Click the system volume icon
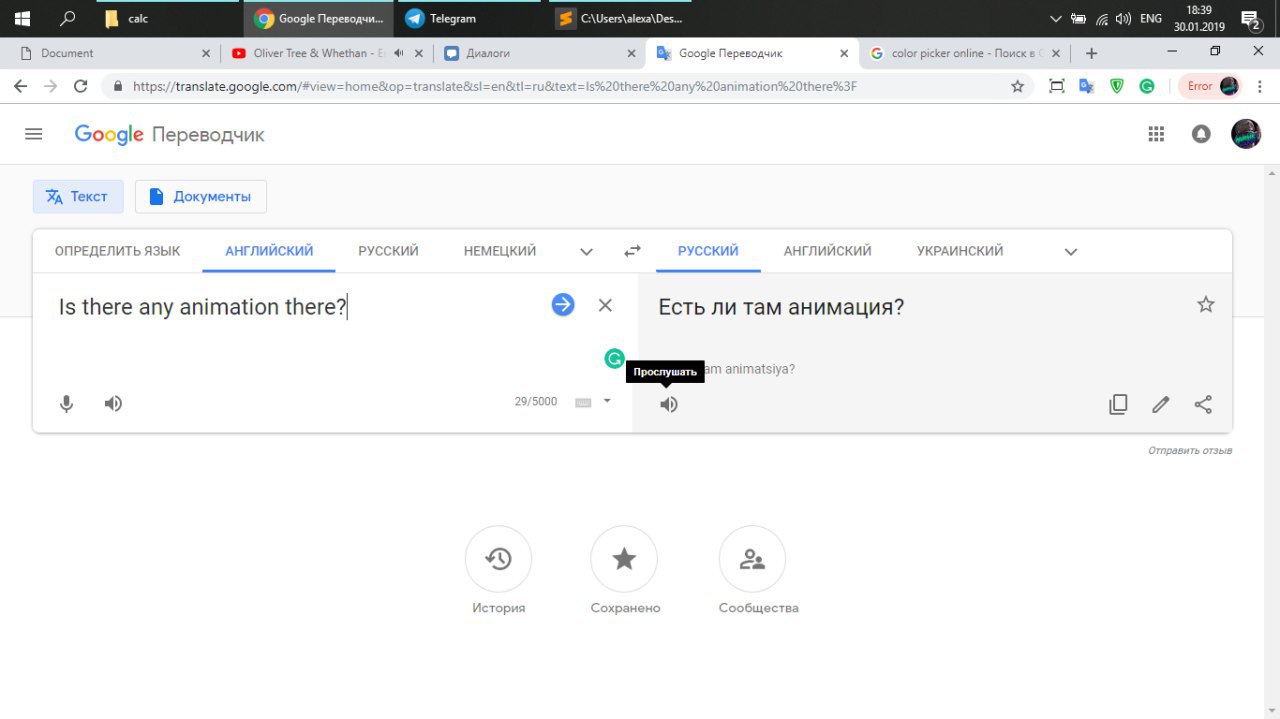This screenshot has width=1280, height=719. (x=1123, y=18)
